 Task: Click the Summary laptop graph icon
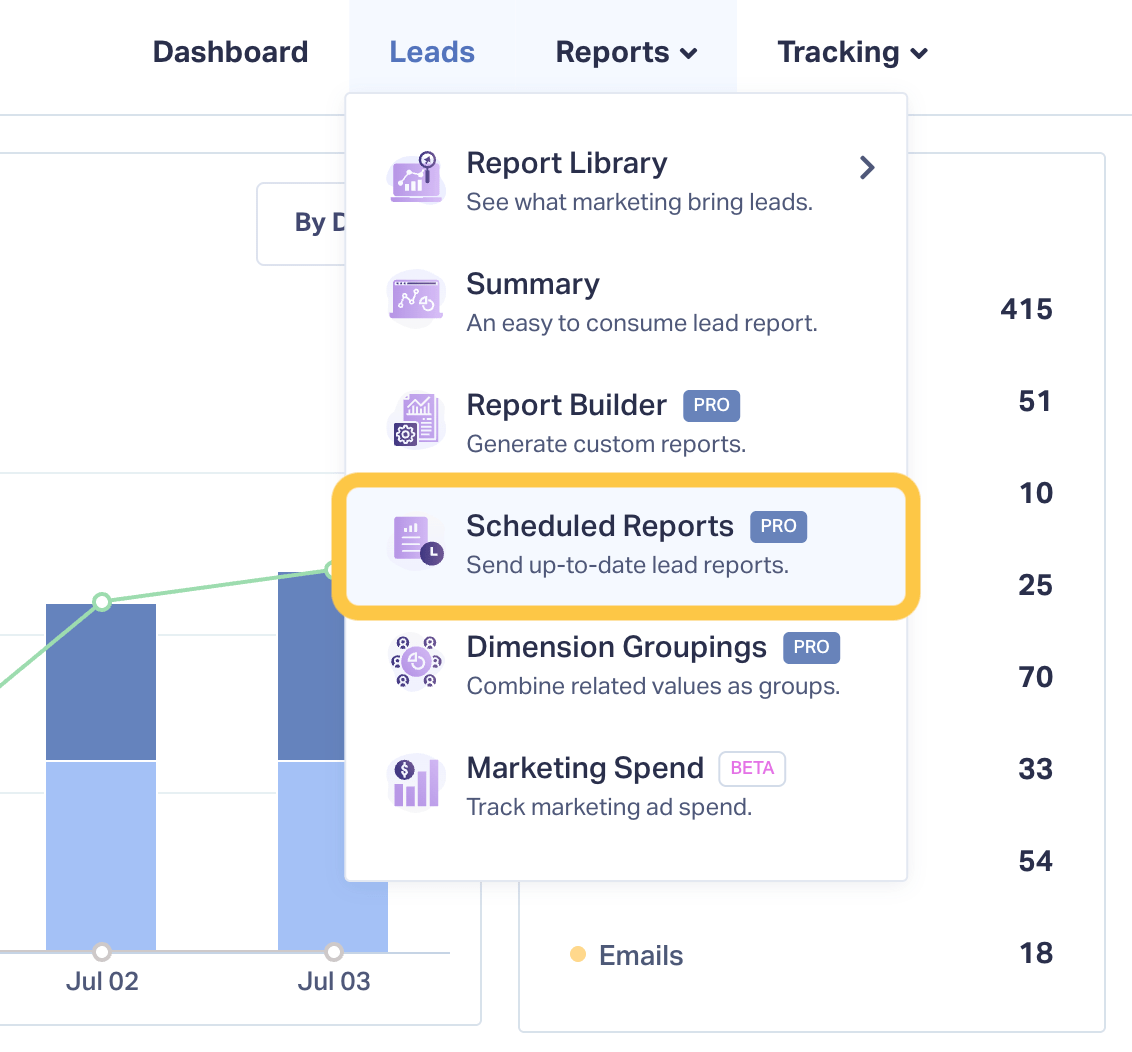[417, 299]
